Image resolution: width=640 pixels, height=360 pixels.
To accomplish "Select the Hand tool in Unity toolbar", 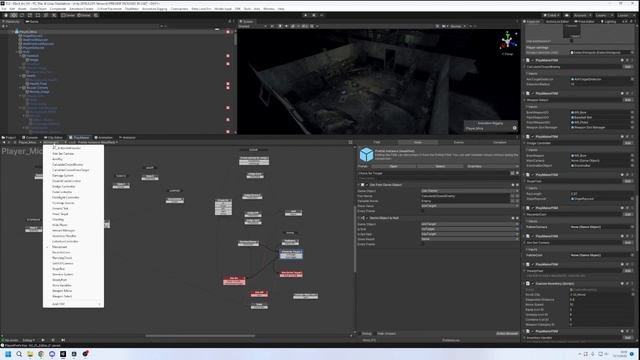I will tap(6, 15).
